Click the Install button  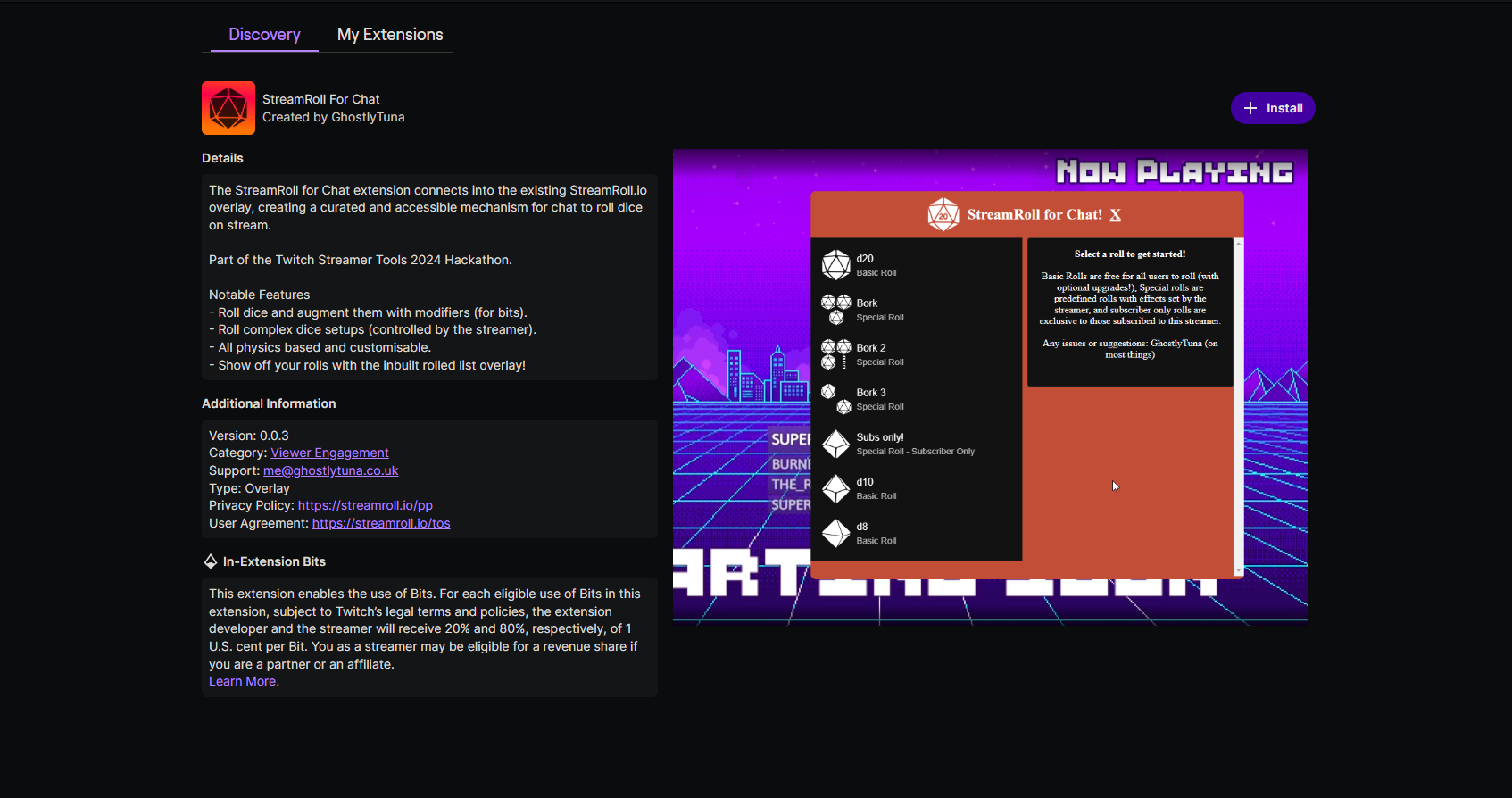point(1273,108)
